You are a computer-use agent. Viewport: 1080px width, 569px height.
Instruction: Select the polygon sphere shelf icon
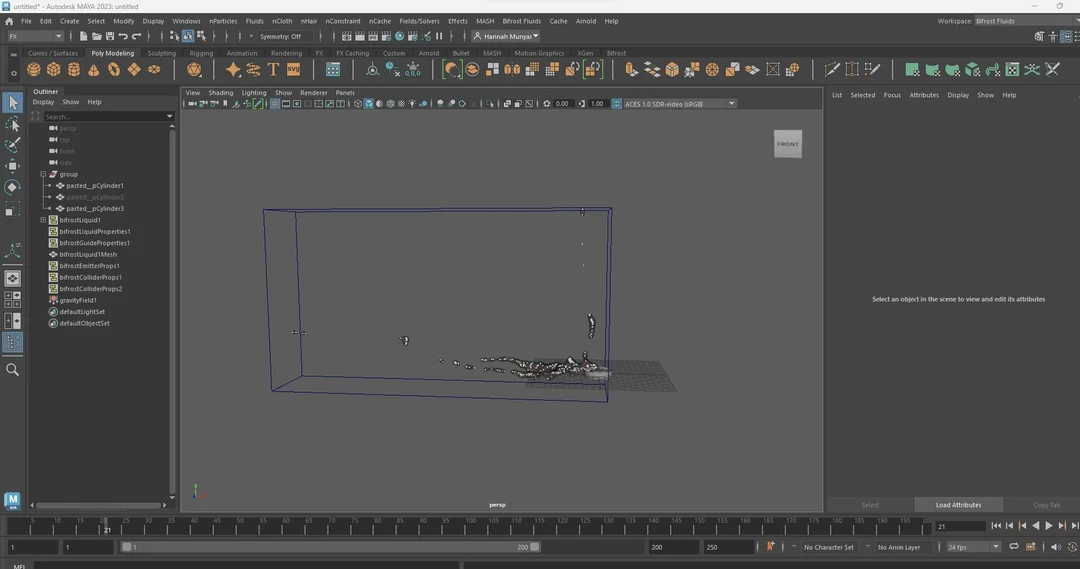click(34, 70)
